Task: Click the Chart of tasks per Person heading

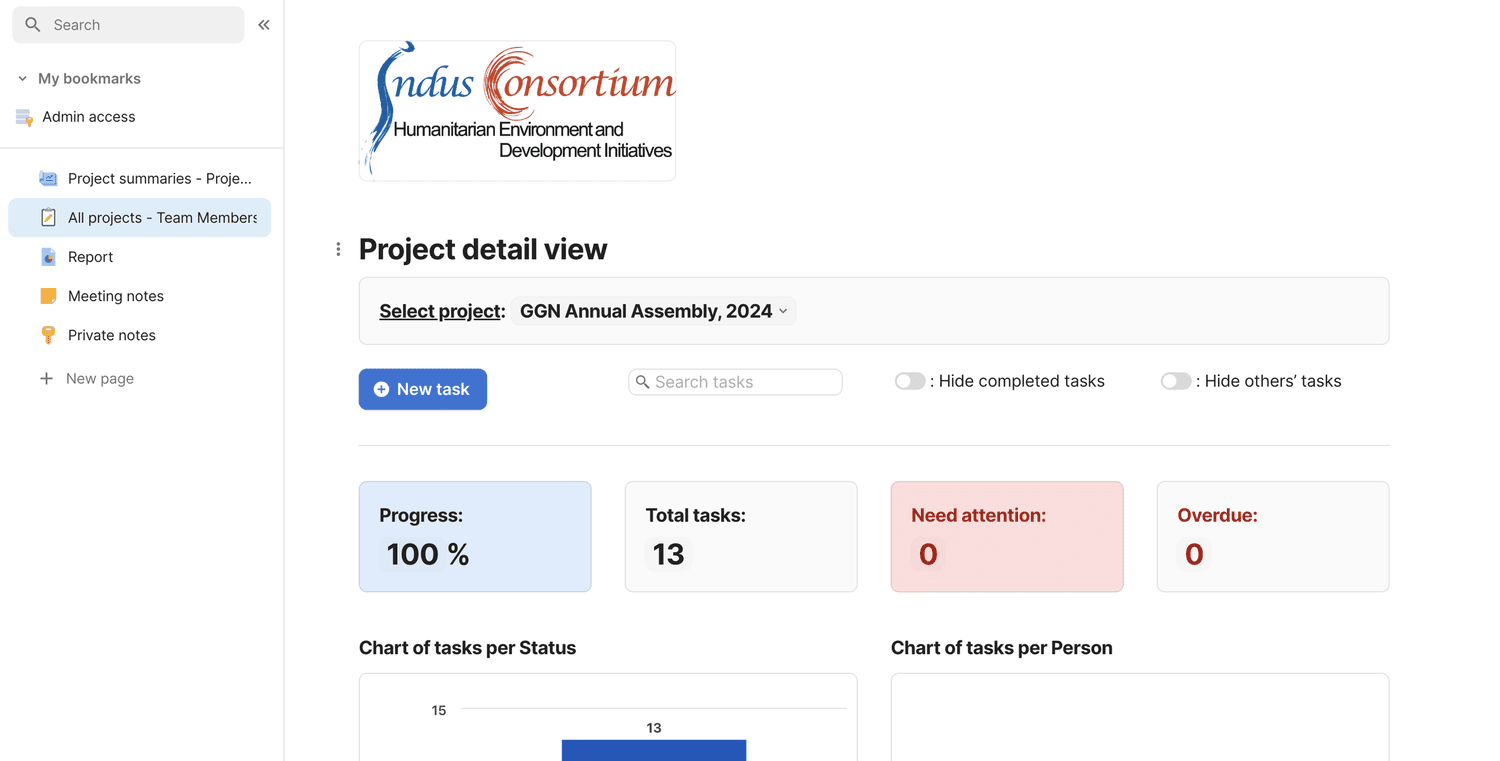Action: (x=1001, y=648)
